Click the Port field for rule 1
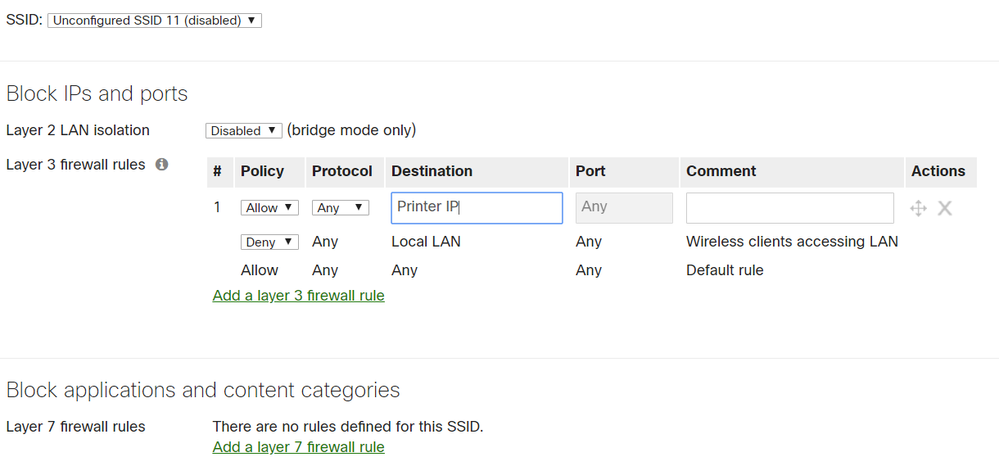This screenshot has width=999, height=471. [624, 208]
